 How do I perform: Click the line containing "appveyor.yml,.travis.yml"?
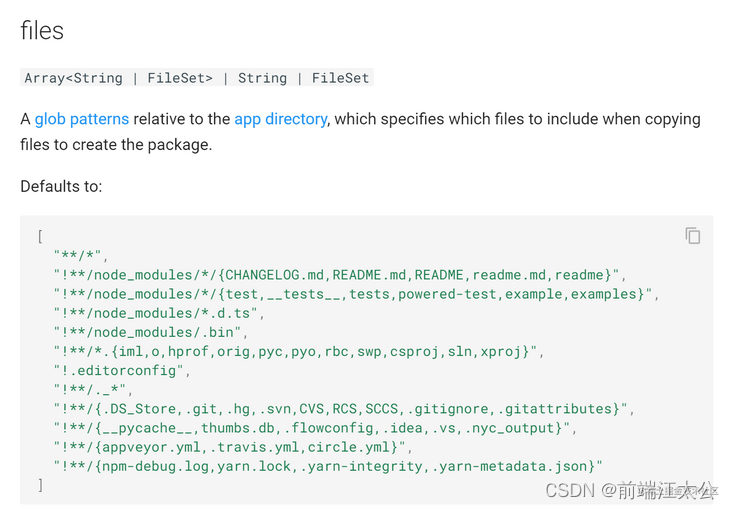(x=232, y=447)
